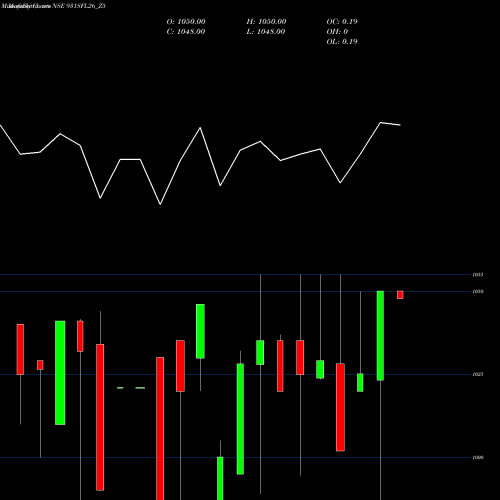Click the final endpoint of the white line

(x=400, y=125)
